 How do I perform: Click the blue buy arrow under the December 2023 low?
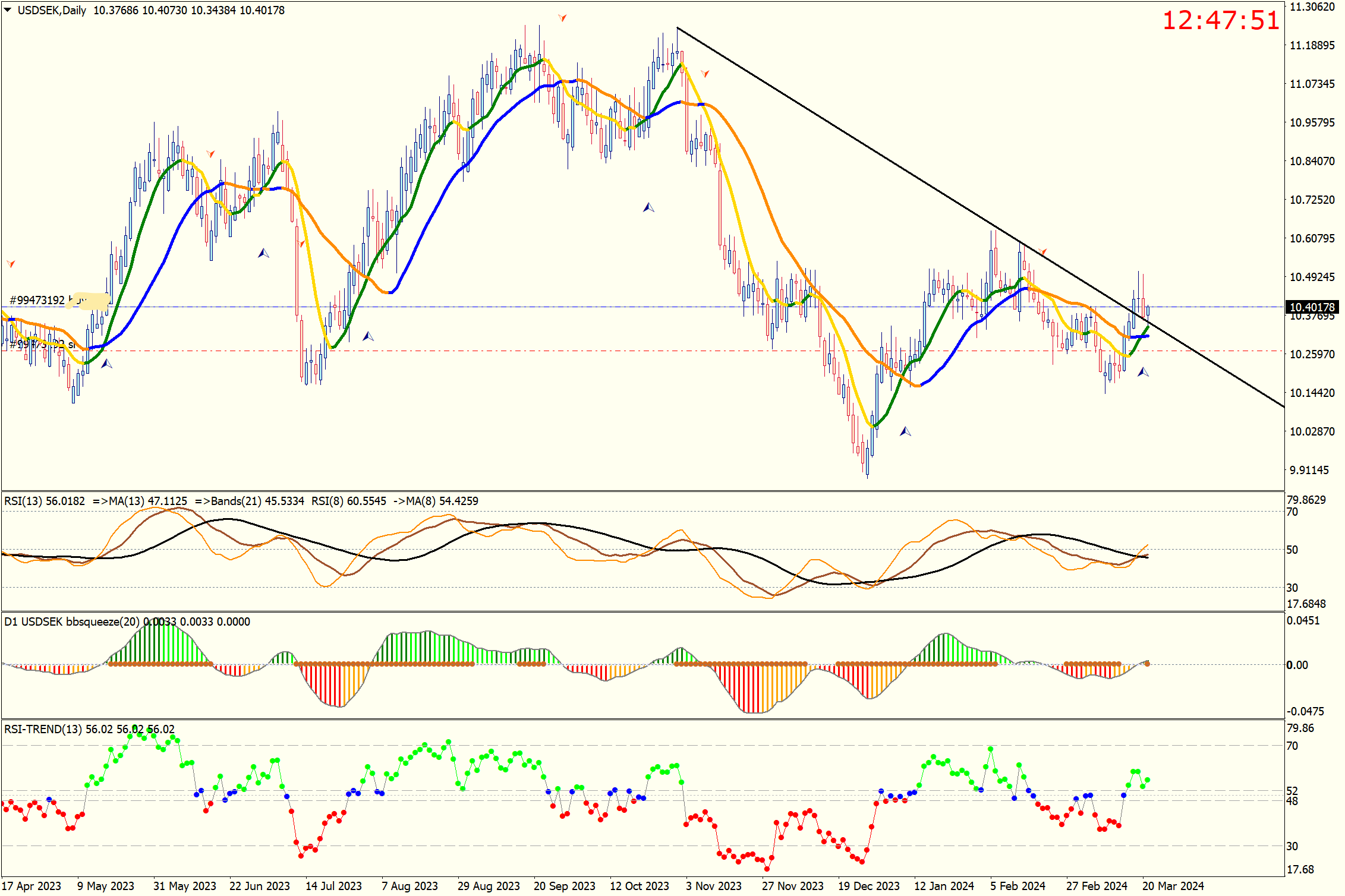905,431
